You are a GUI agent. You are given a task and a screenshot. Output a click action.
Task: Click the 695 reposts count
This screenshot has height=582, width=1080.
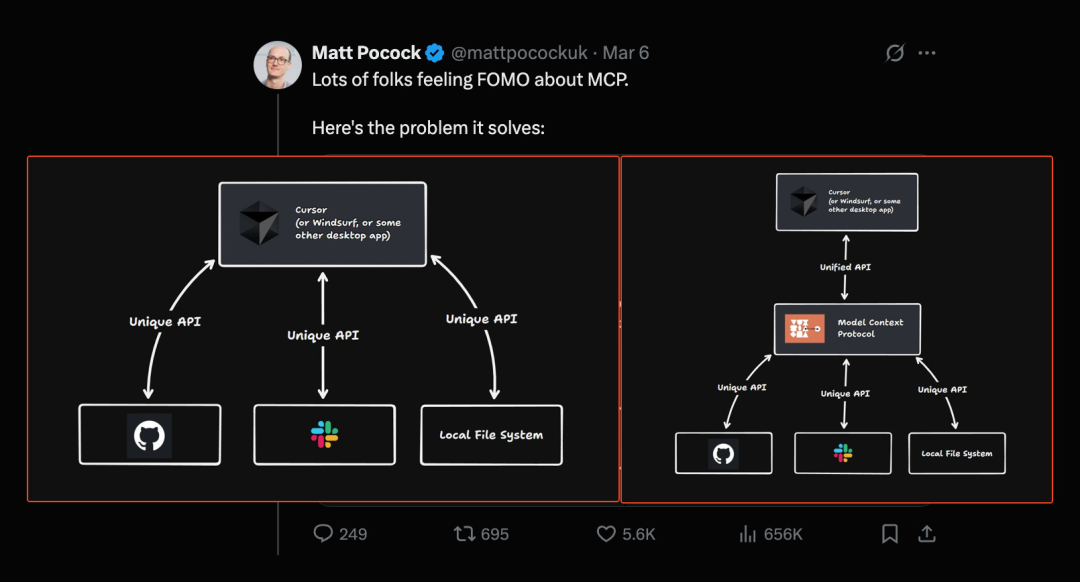tap(495, 534)
